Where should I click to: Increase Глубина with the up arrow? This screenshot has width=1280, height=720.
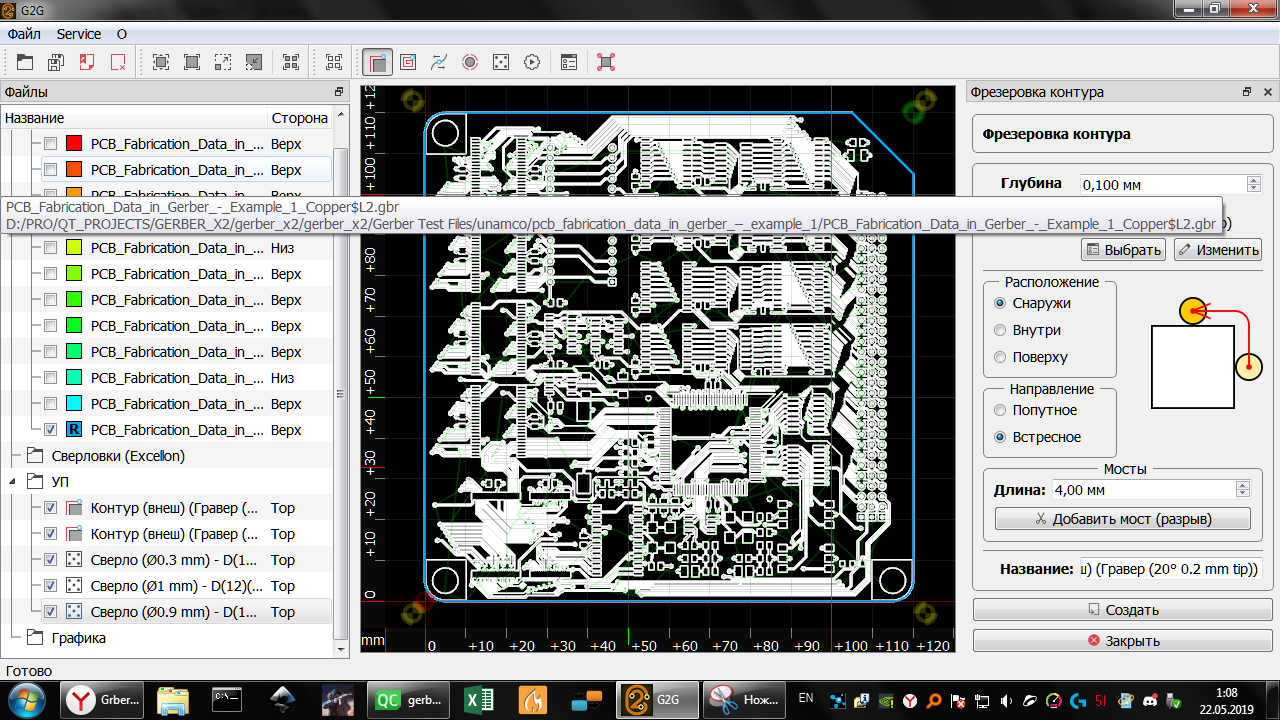(x=1254, y=180)
